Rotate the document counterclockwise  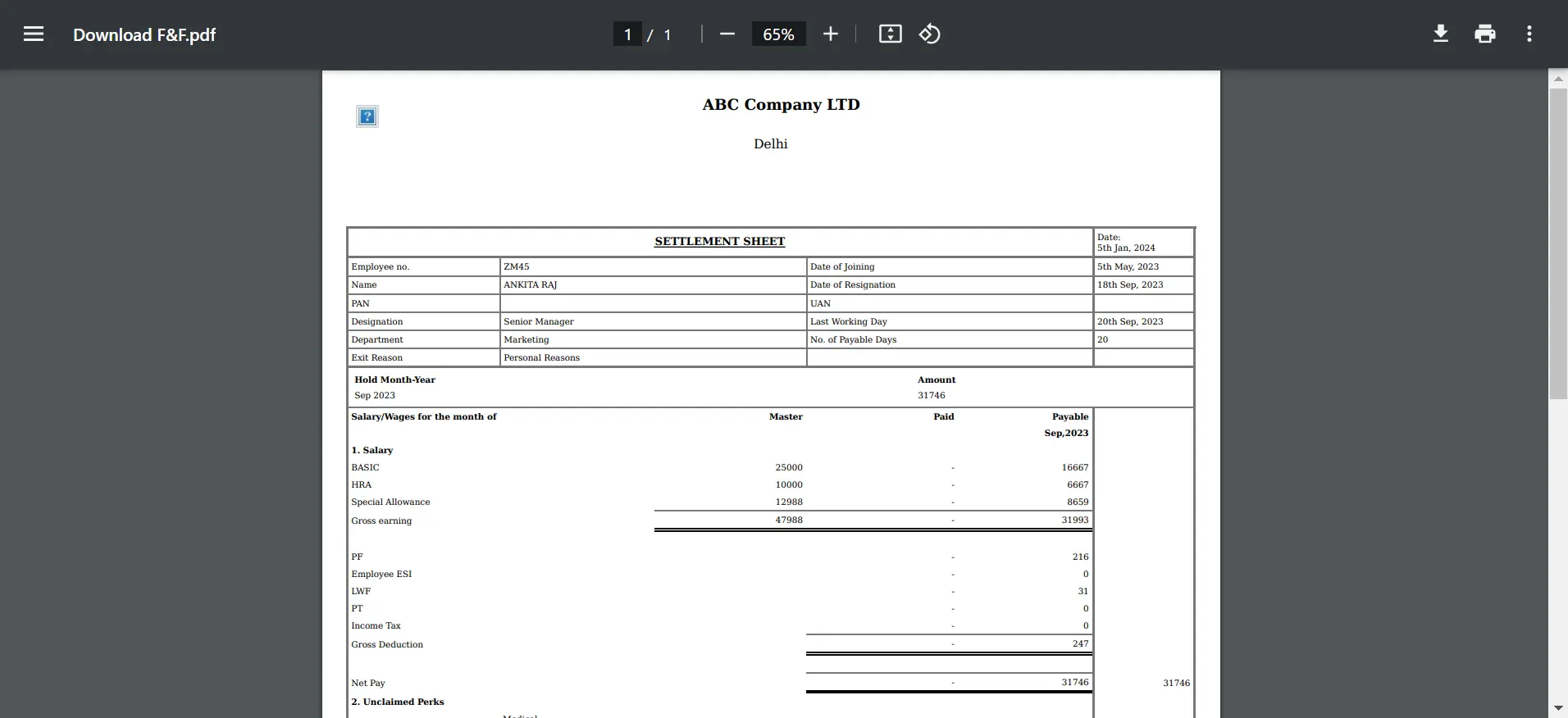coord(929,34)
